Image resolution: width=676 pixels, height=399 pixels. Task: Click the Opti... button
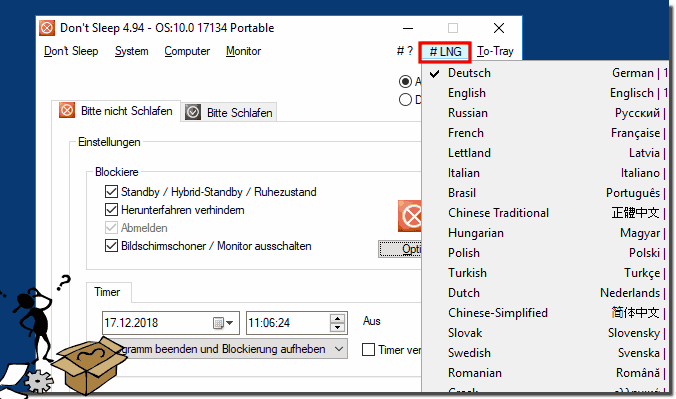point(400,249)
